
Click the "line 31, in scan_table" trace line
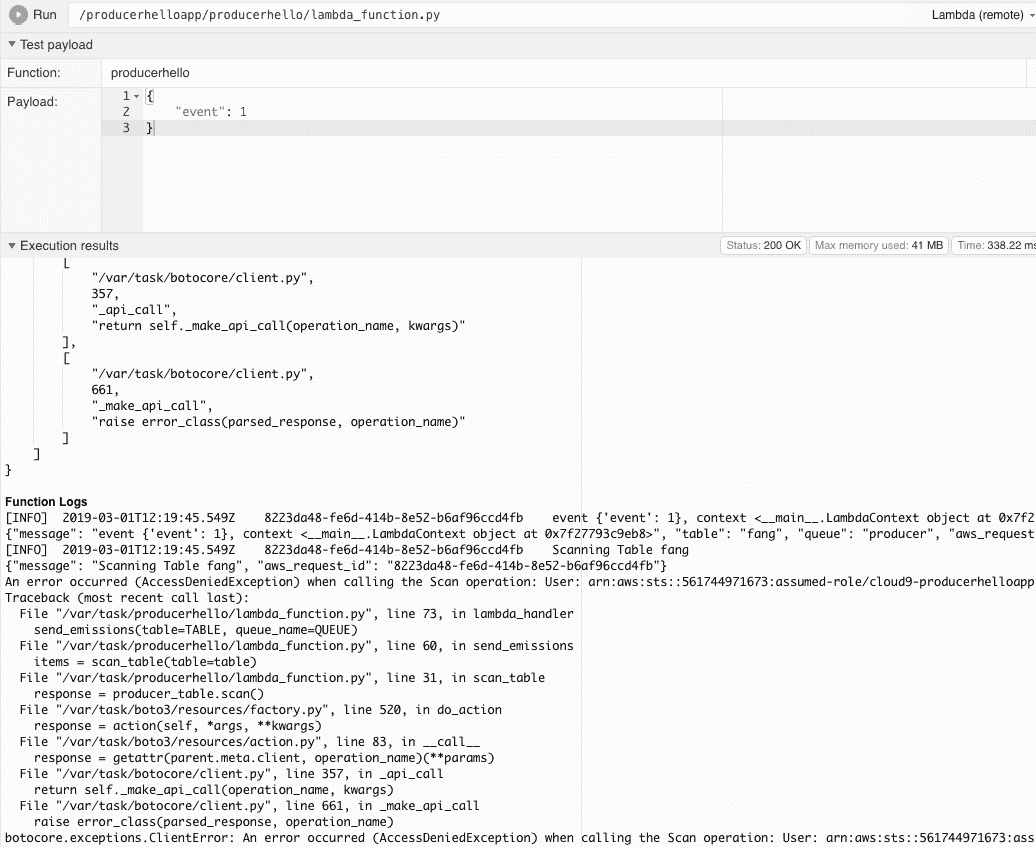tap(282, 678)
